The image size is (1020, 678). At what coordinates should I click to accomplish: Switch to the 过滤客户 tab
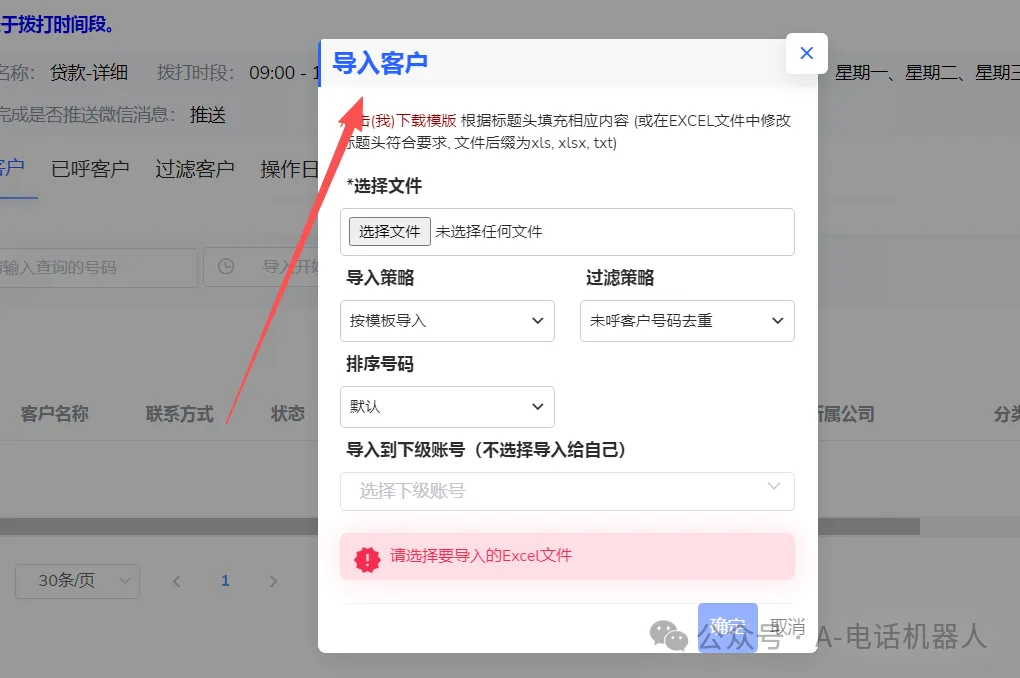[193, 169]
